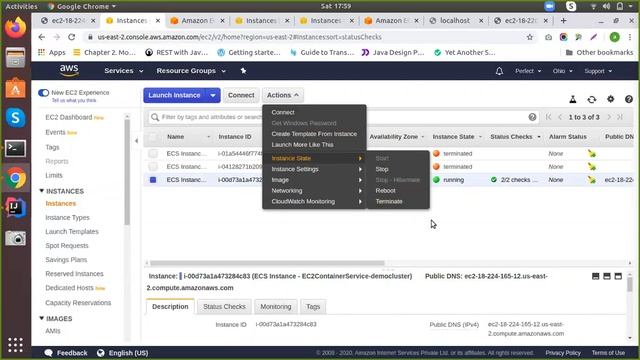Open the Chrome three-dot menu
This screenshot has height=360, width=640.
tap(630, 37)
